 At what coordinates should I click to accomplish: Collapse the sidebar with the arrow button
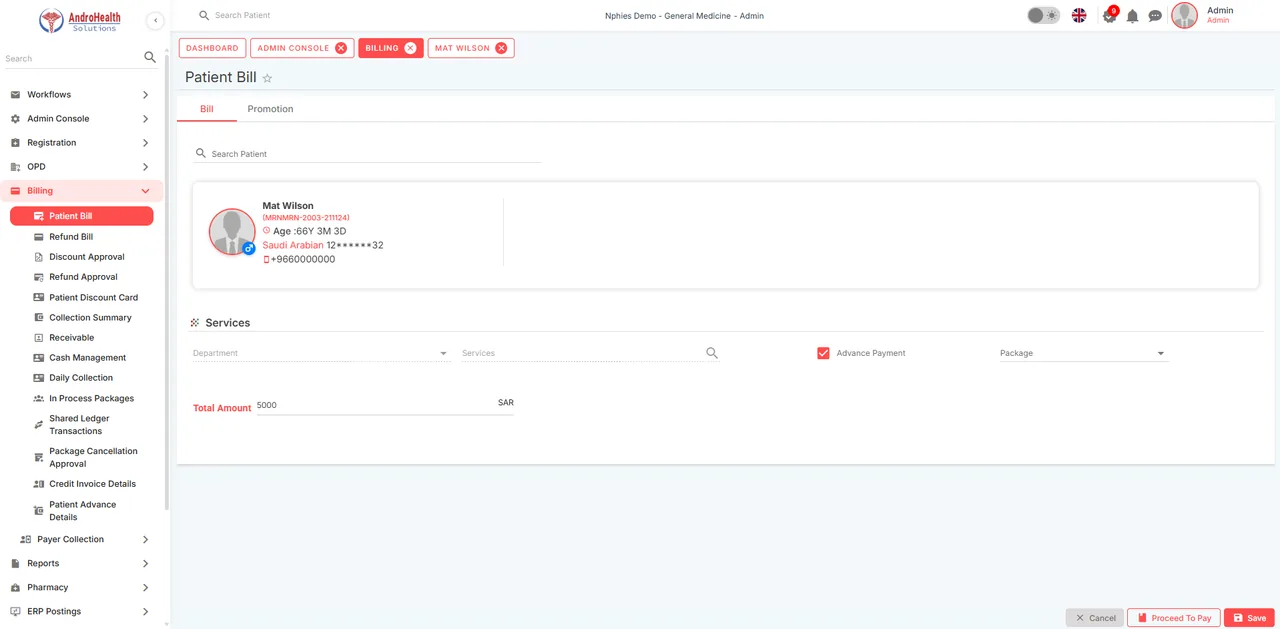(155, 20)
